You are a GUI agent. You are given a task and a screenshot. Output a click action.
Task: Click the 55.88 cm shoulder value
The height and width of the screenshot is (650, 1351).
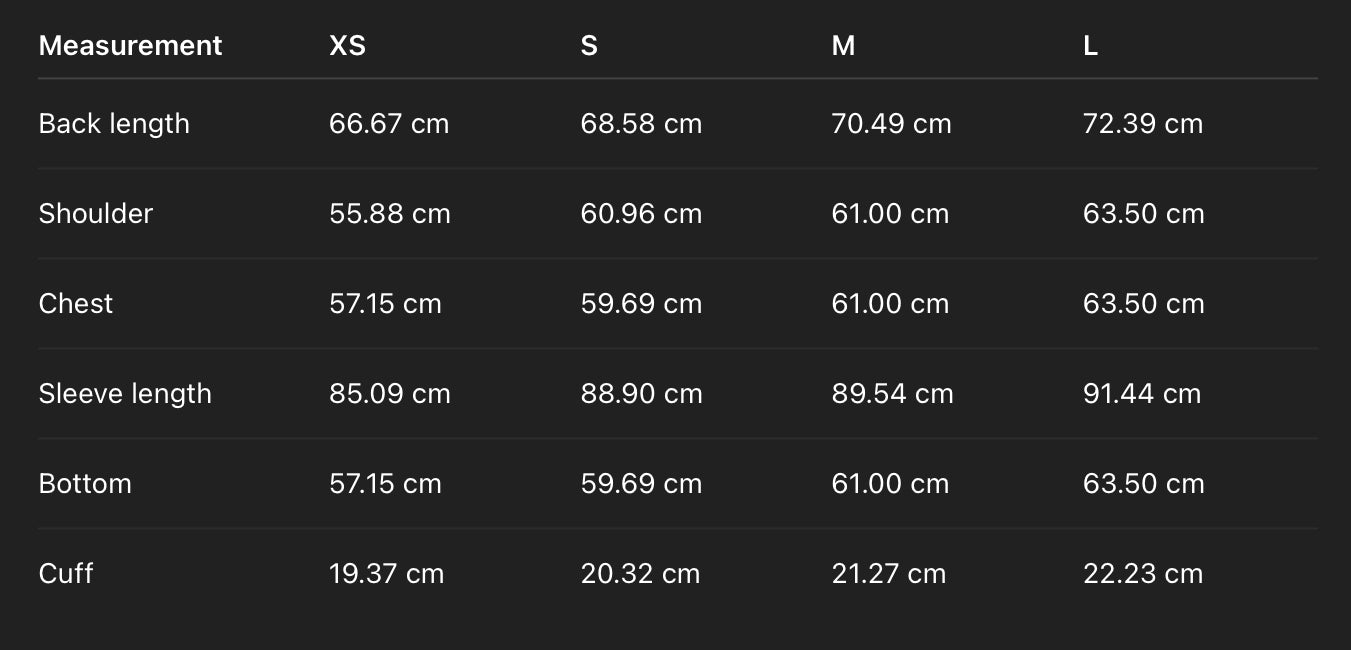point(390,214)
